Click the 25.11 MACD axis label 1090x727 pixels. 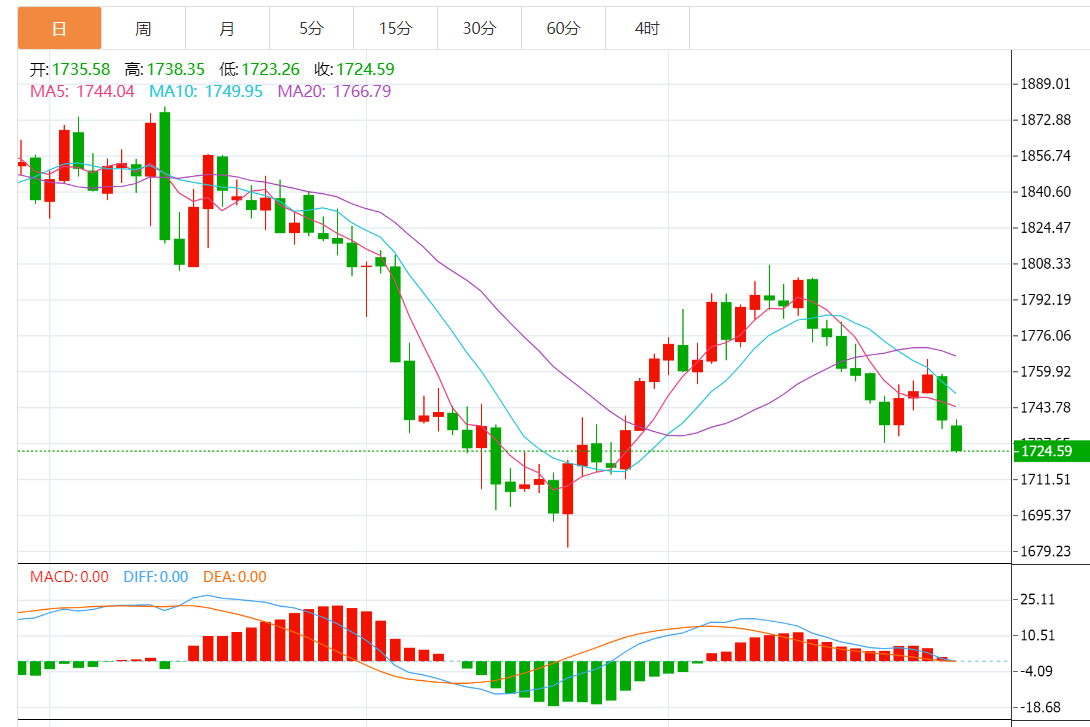(1037, 599)
